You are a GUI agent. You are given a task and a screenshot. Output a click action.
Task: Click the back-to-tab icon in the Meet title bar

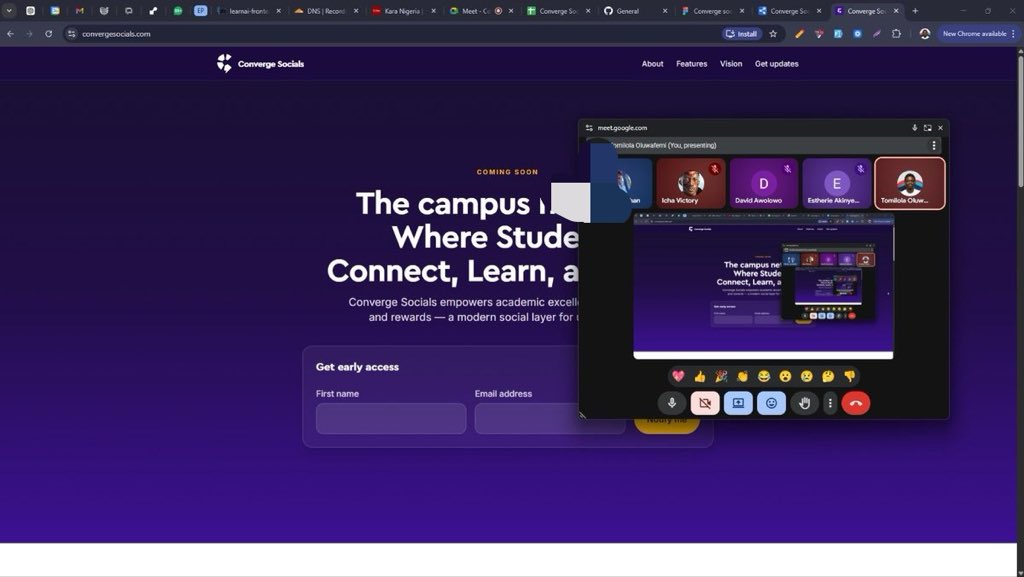[927, 128]
